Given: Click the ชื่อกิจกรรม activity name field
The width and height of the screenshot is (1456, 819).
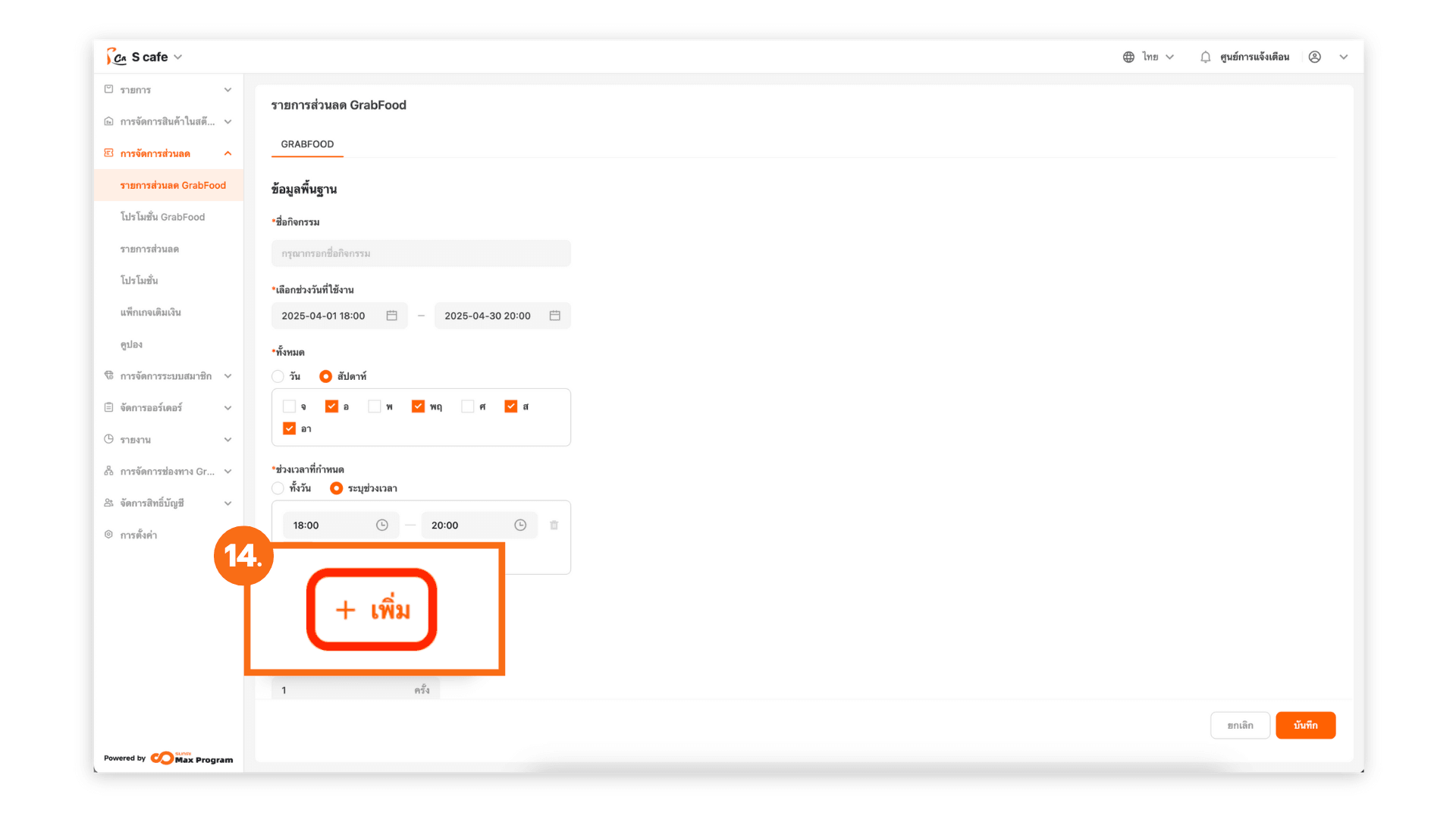Looking at the screenshot, I should [421, 253].
